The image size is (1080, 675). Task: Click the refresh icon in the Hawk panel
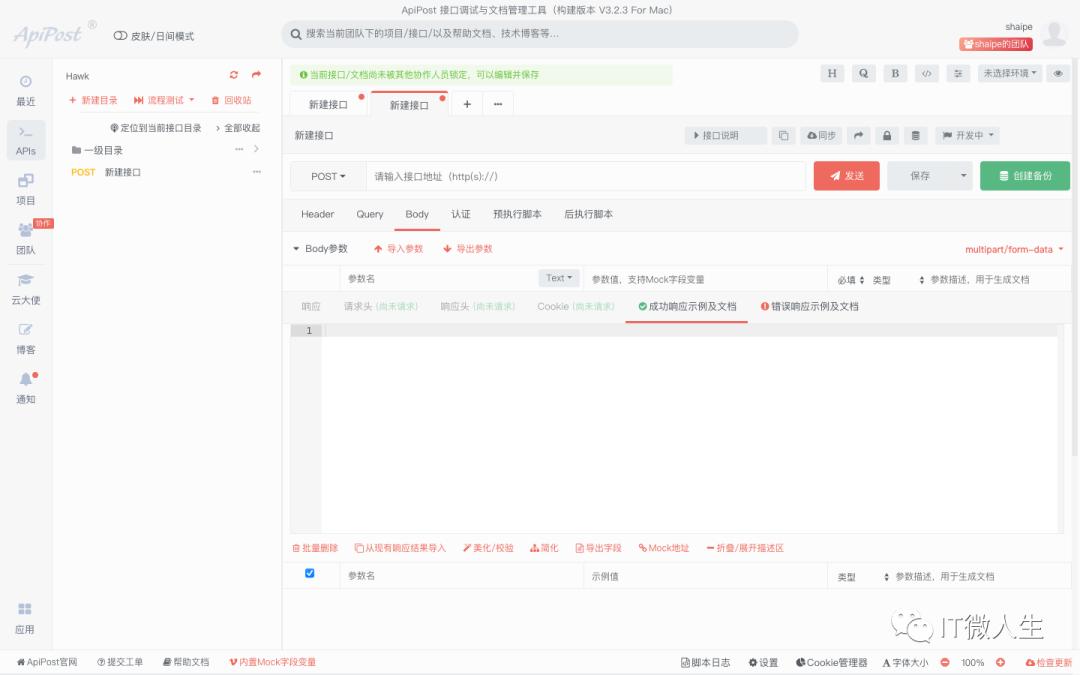click(x=232, y=74)
